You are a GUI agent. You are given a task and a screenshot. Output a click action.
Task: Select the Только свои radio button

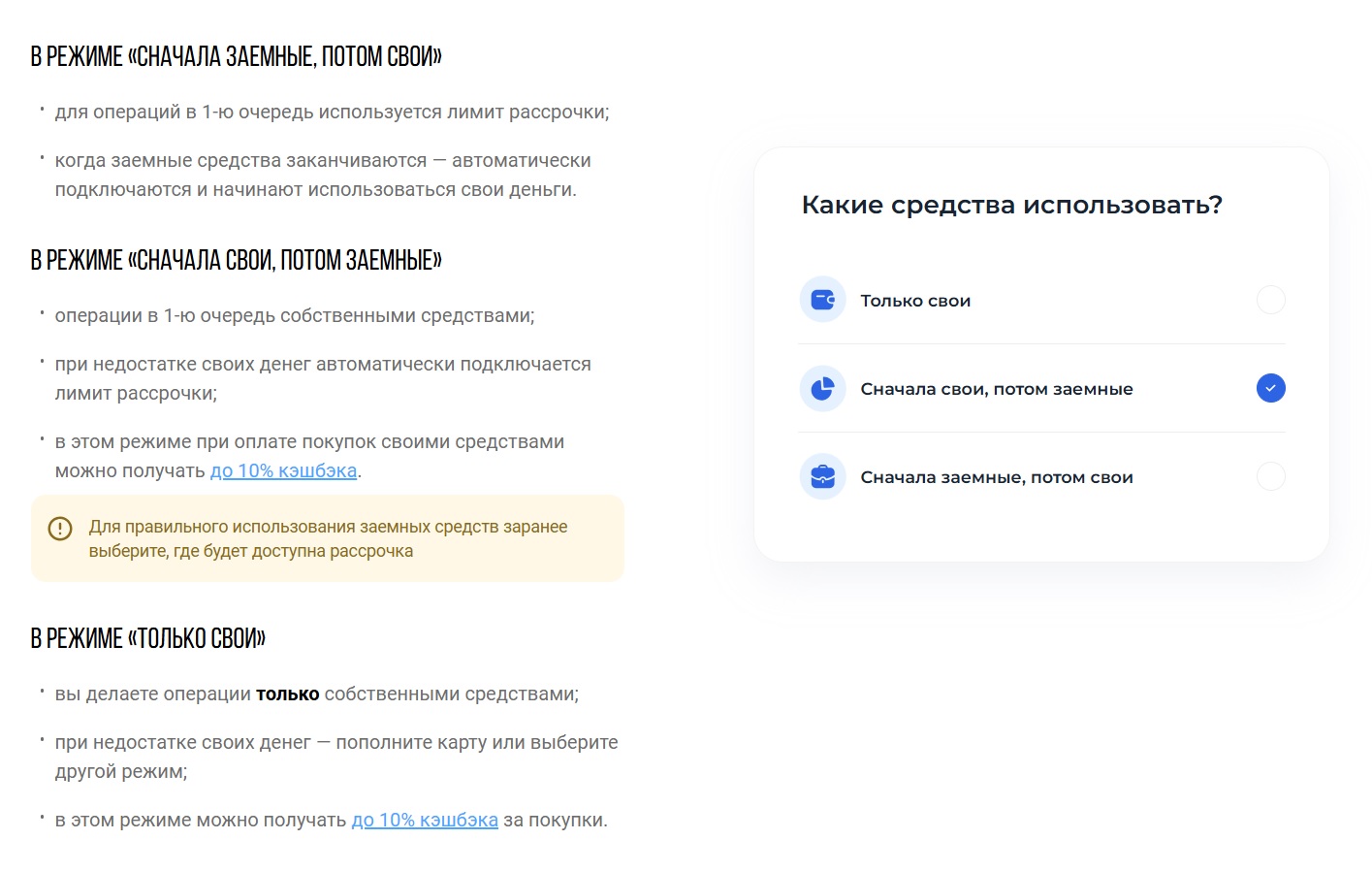coord(1270,300)
